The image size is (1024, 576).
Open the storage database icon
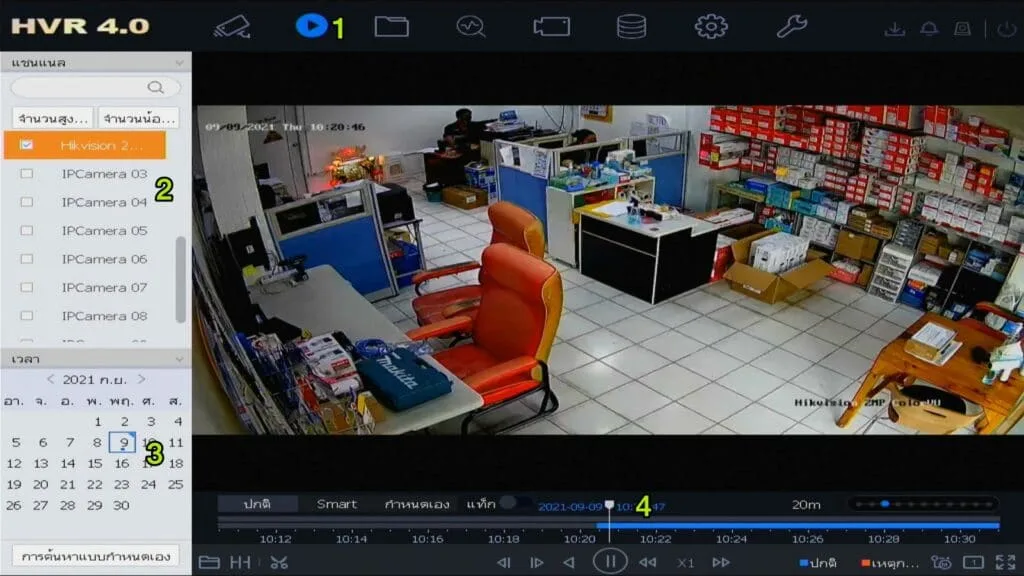[x=631, y=26]
